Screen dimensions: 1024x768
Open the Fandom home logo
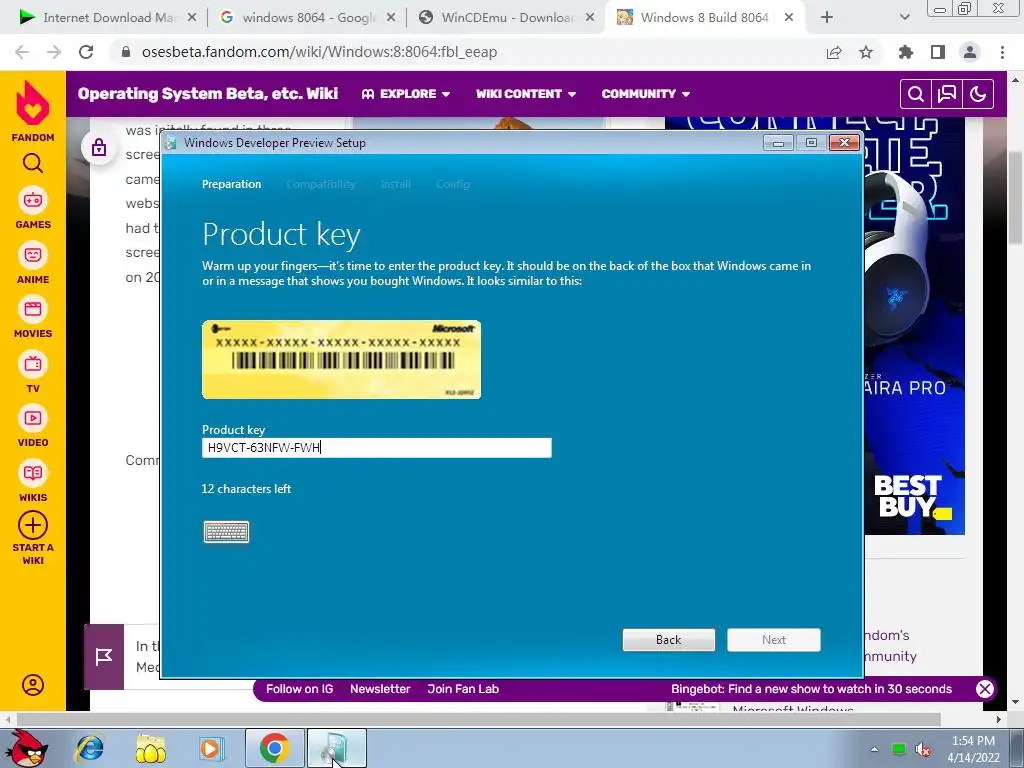coord(33,110)
